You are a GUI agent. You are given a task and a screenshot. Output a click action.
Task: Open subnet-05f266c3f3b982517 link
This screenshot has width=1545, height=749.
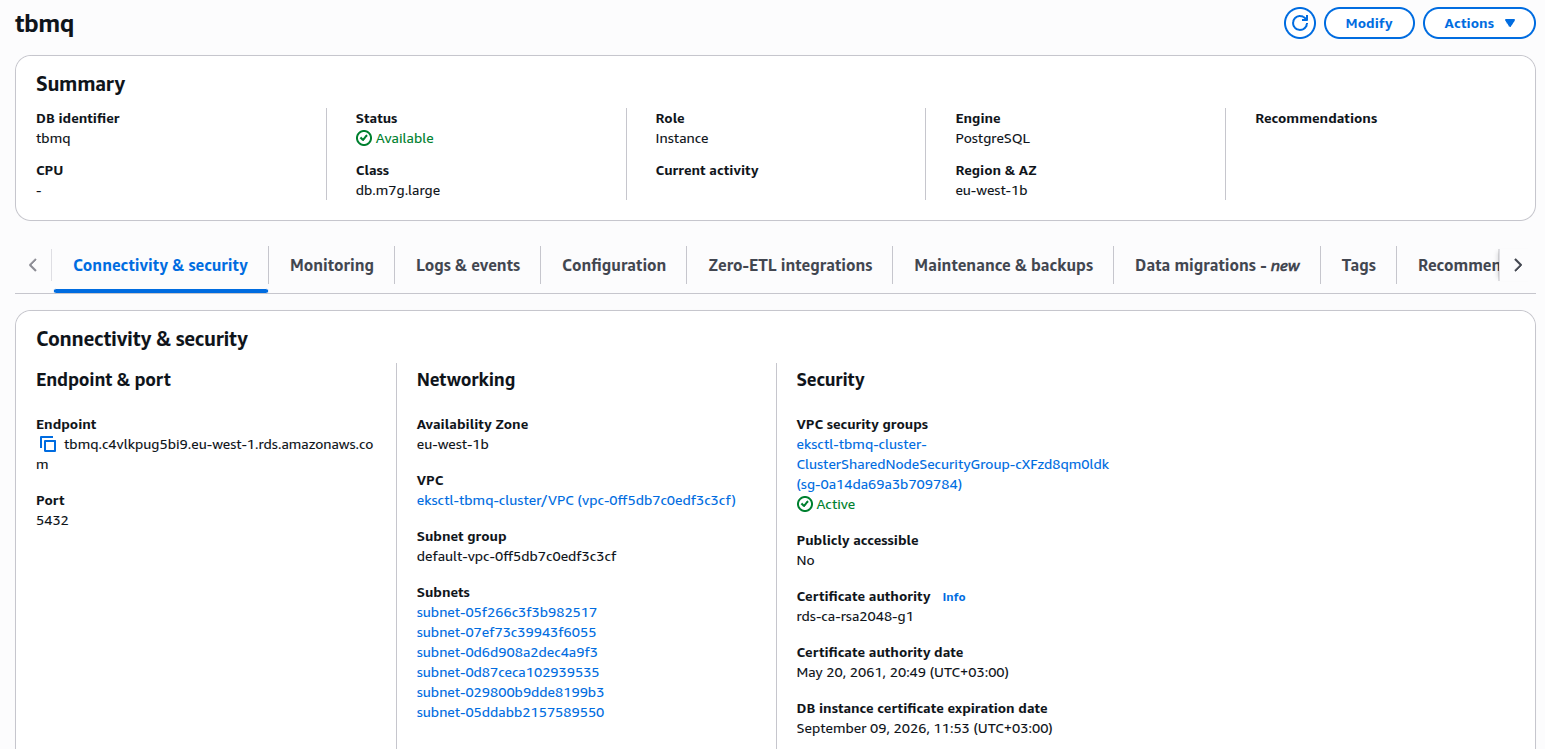coord(506,612)
